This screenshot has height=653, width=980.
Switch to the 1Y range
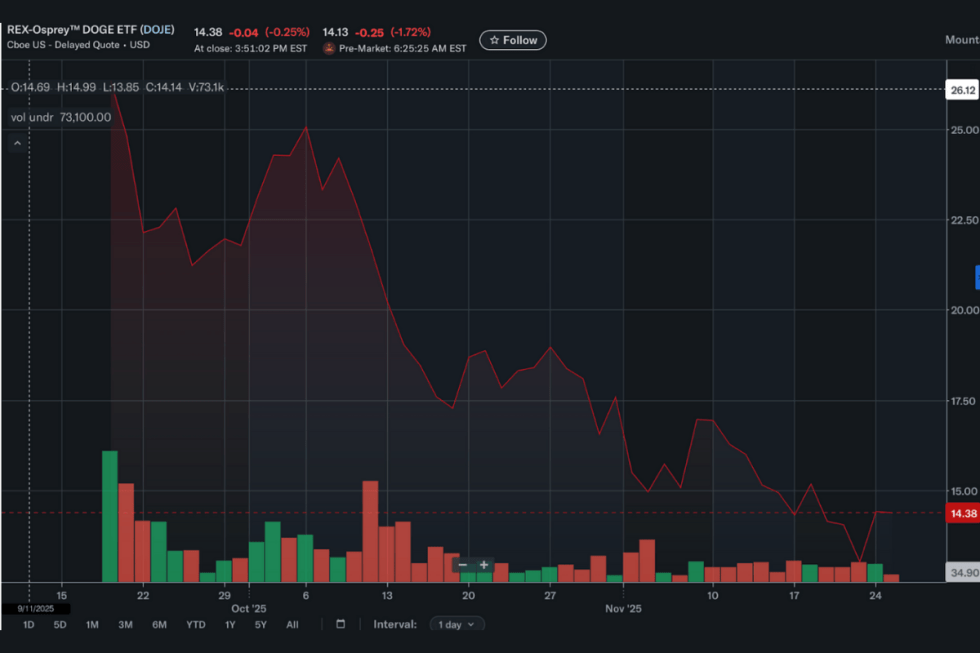[228, 623]
